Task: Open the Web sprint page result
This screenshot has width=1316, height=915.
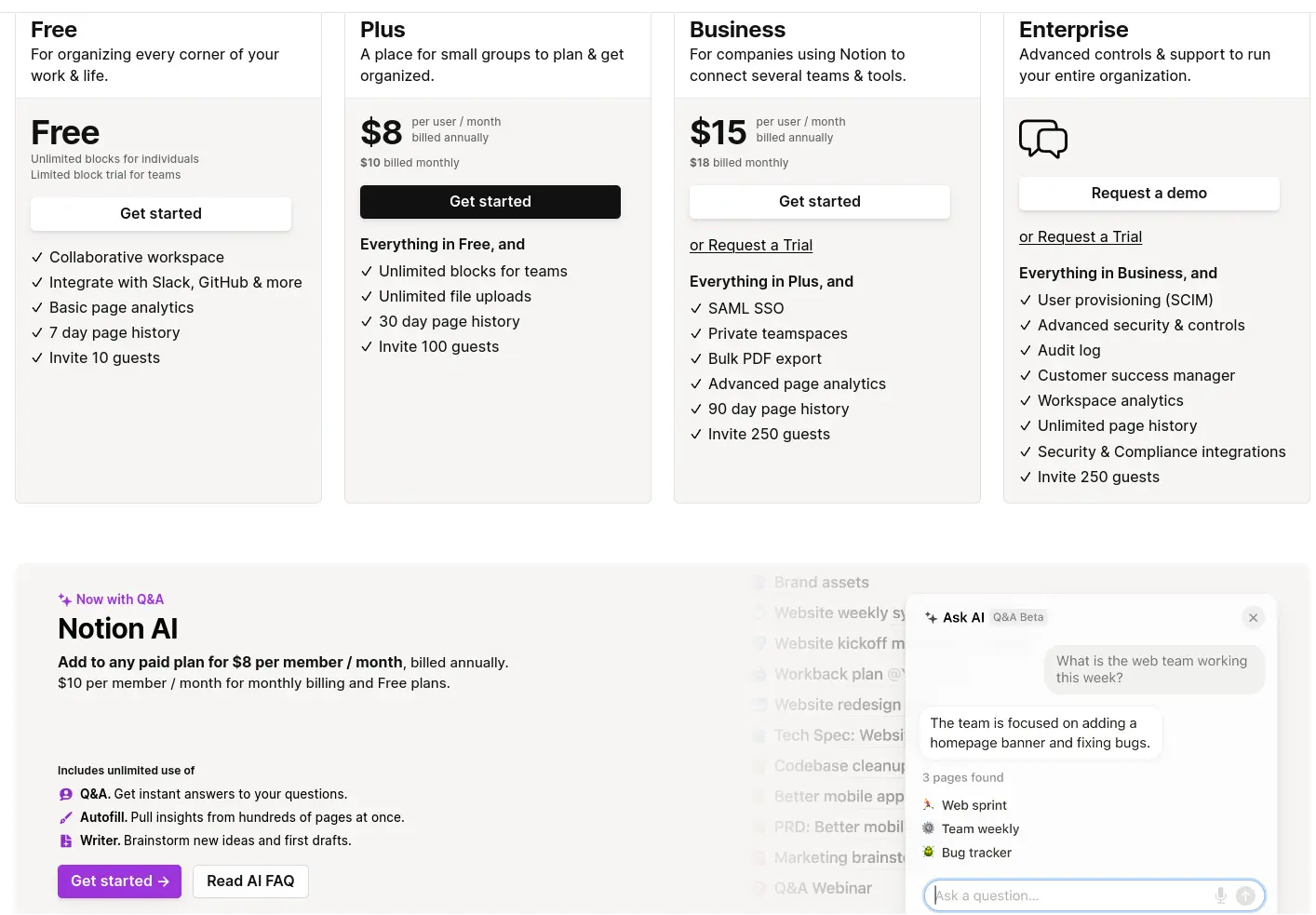Action: tap(965, 805)
